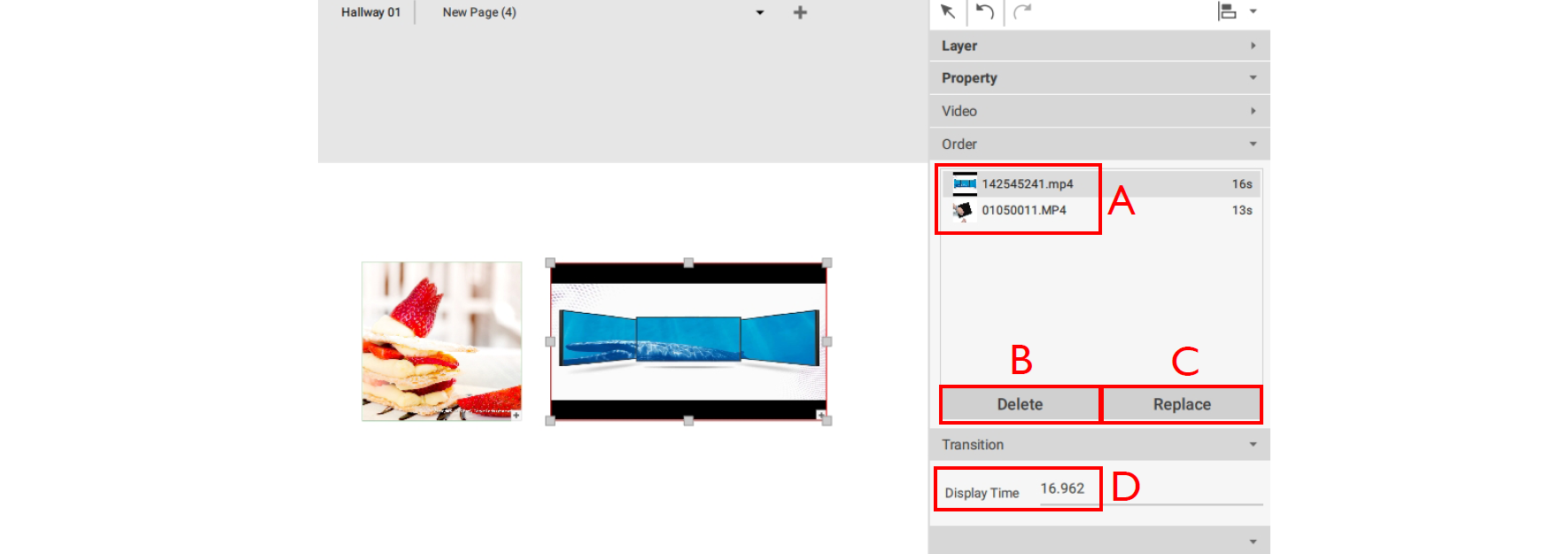Expand the Video section
The width and height of the screenshot is (1568, 554).
coord(1253,111)
